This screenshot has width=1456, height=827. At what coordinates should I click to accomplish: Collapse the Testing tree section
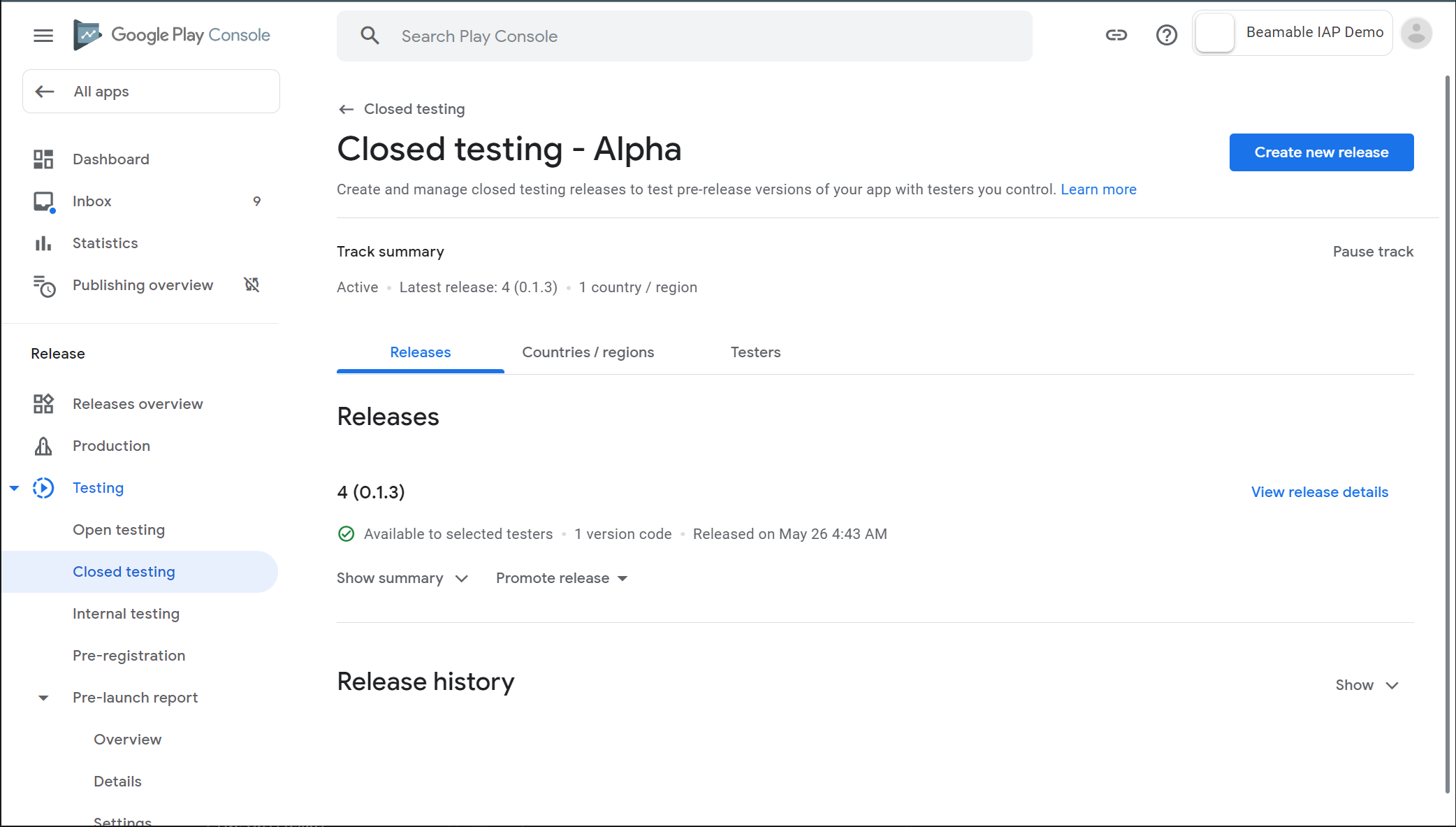pos(14,488)
